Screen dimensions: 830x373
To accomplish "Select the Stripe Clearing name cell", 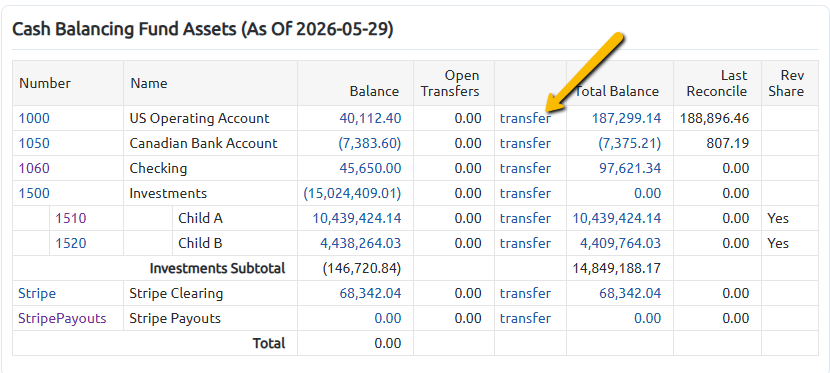I will tap(211, 294).
